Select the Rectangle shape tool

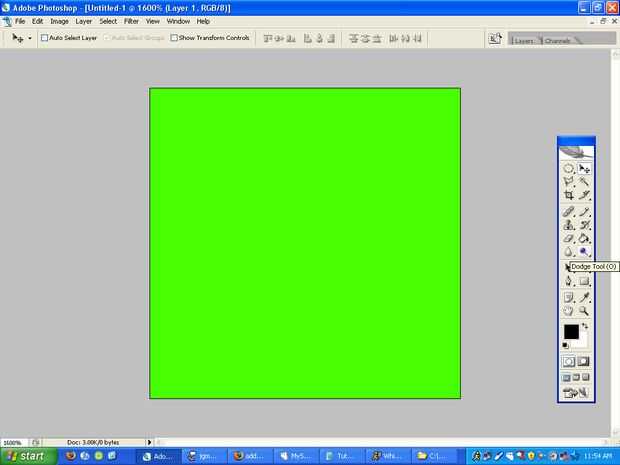(x=584, y=281)
